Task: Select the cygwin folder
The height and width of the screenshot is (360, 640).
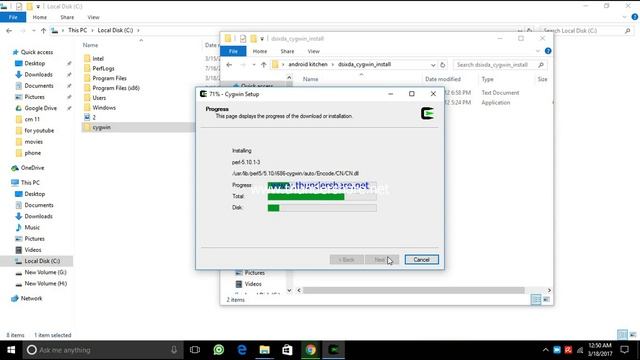Action: click(x=102, y=127)
